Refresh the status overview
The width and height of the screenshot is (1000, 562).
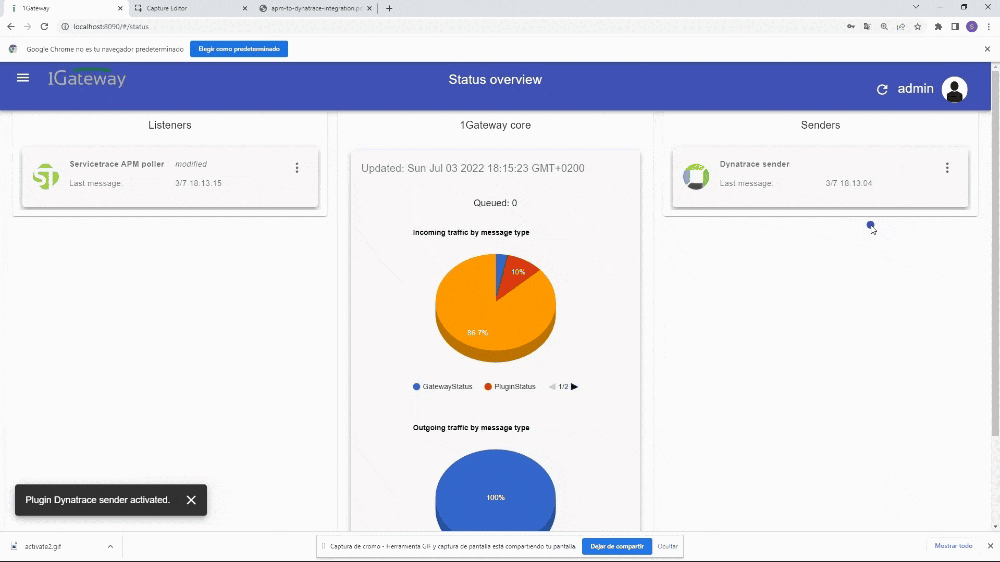click(882, 89)
